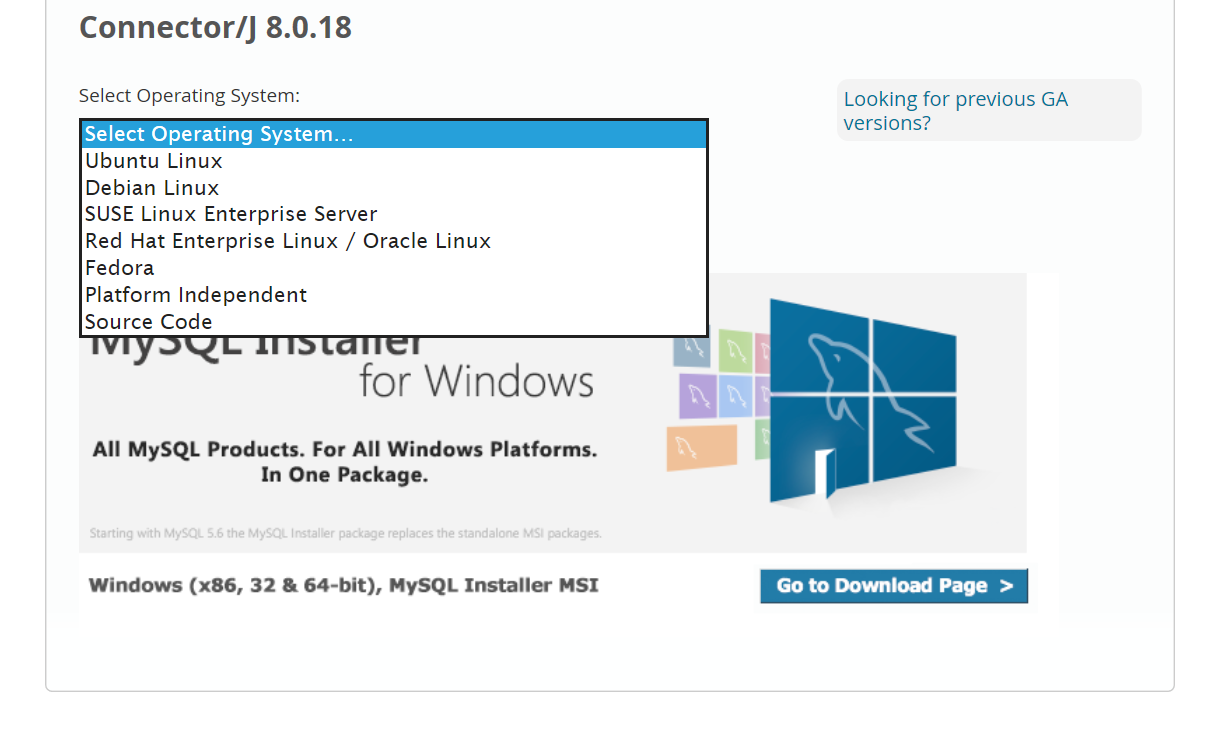Click the 'Select Operating System:' label
This screenshot has height=730, width=1212.
pos(189,96)
